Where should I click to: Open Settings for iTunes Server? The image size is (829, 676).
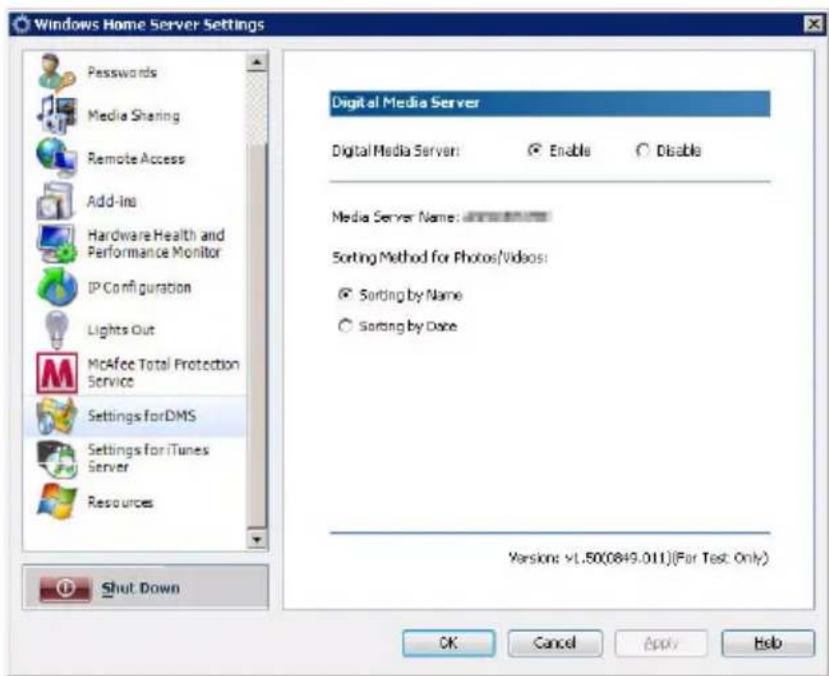tap(135, 459)
